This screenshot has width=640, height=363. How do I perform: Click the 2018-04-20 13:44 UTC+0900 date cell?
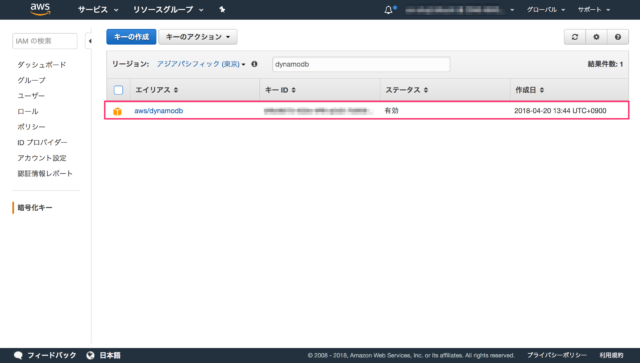560,111
